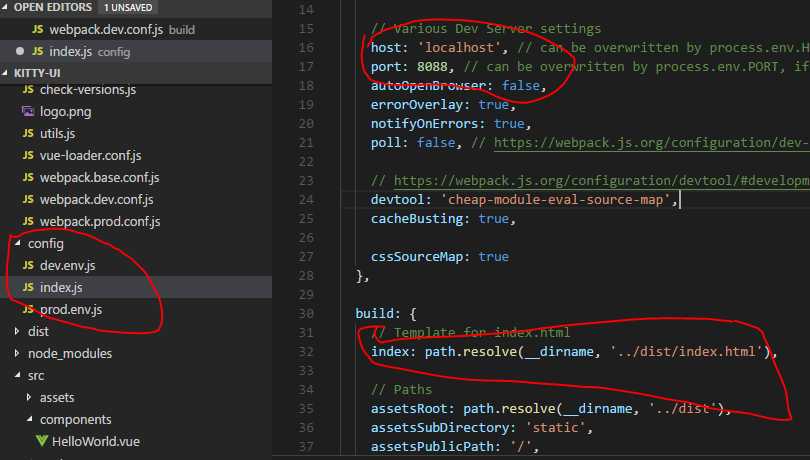This screenshot has height=460, width=810.
Task: Click the JS icon of webpack.prod.conf.js
Action: coord(28,221)
